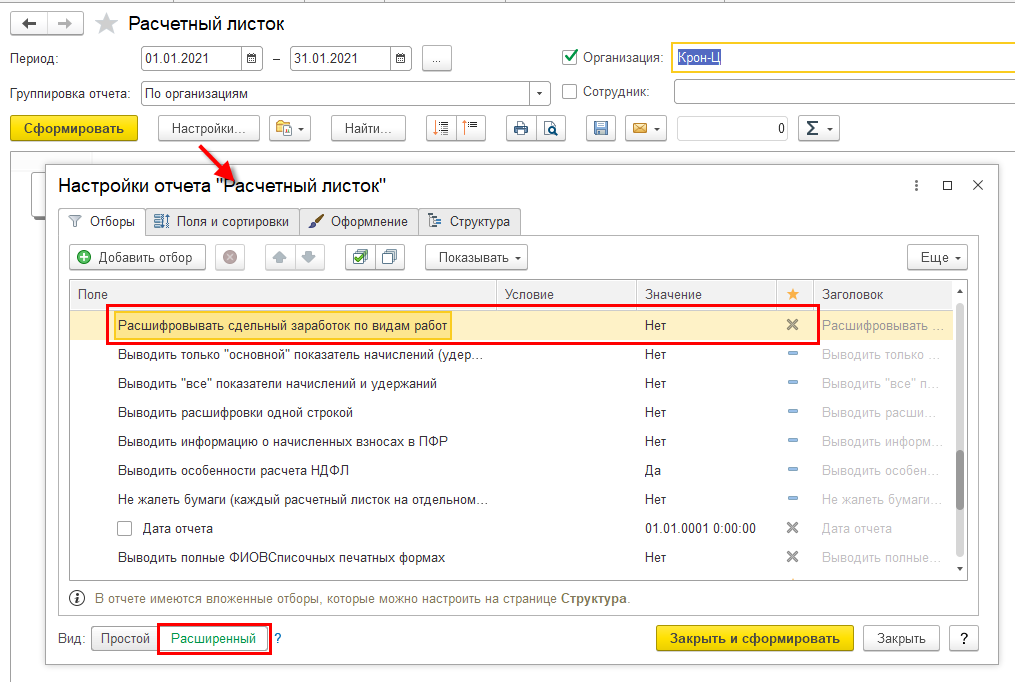Open print preview with the magnifier icon
This screenshot has width=1015, height=682.
(x=550, y=128)
